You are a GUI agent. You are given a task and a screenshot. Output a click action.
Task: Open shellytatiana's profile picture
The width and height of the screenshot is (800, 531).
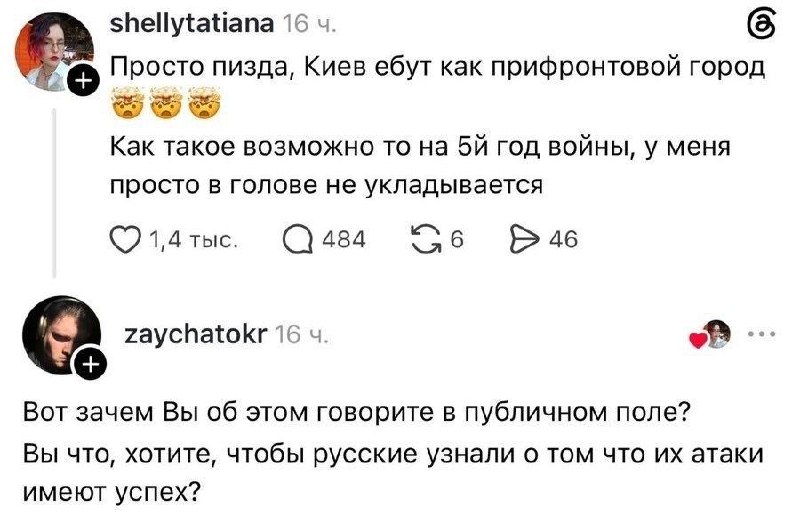tap(54, 51)
